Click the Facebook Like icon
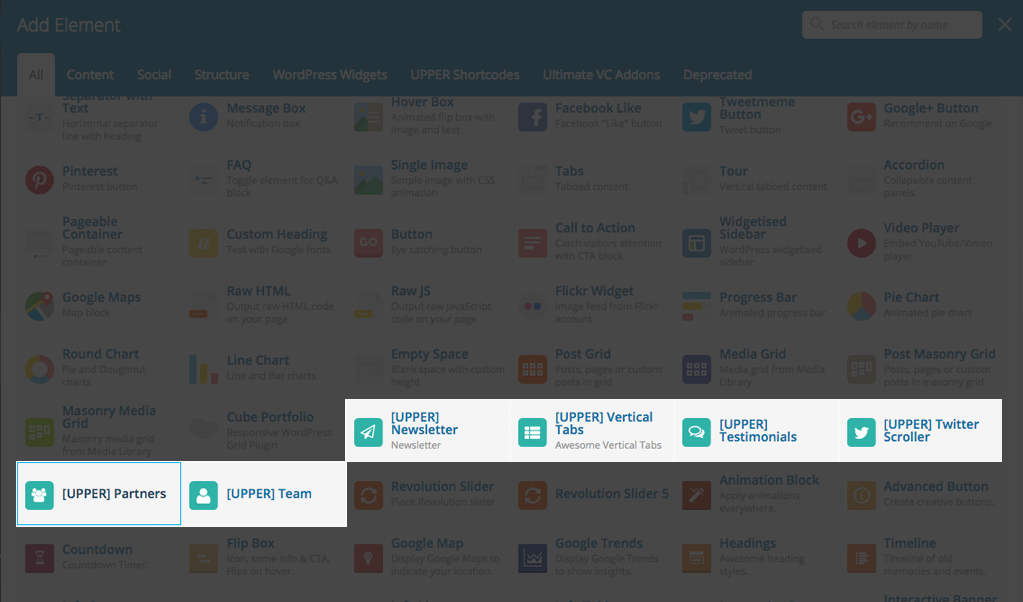 [x=532, y=117]
